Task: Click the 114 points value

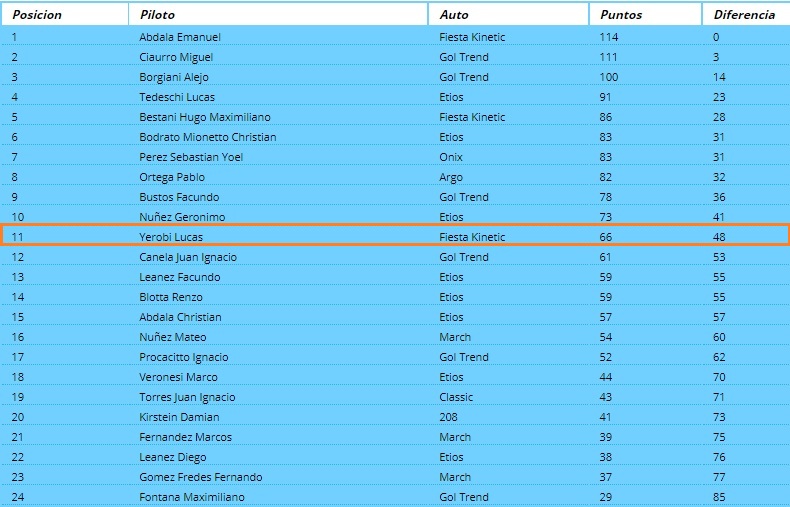Action: [x=609, y=37]
